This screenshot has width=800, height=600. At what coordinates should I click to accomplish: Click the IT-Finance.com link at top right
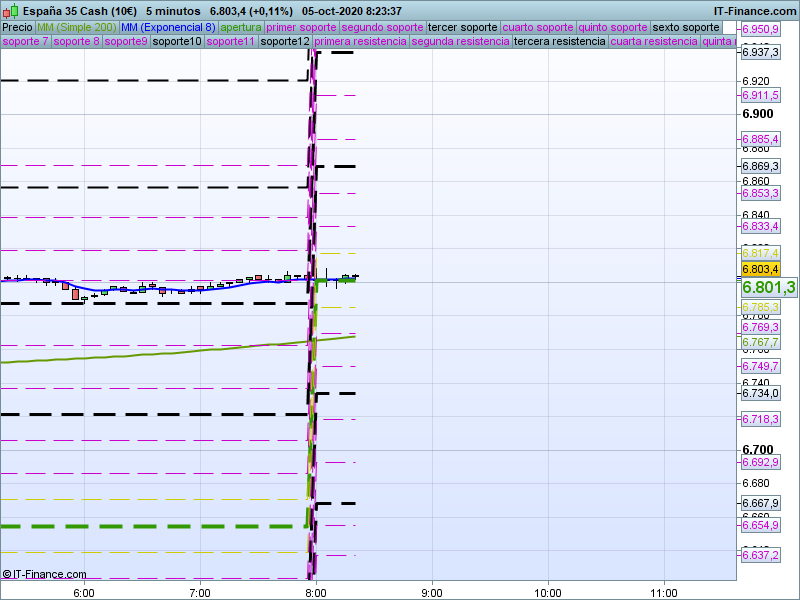[x=755, y=10]
